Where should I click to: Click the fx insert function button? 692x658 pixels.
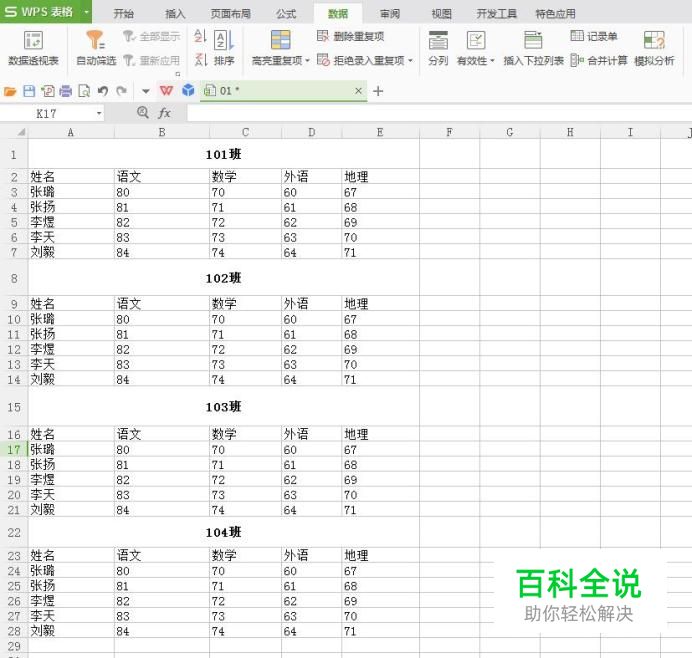164,113
